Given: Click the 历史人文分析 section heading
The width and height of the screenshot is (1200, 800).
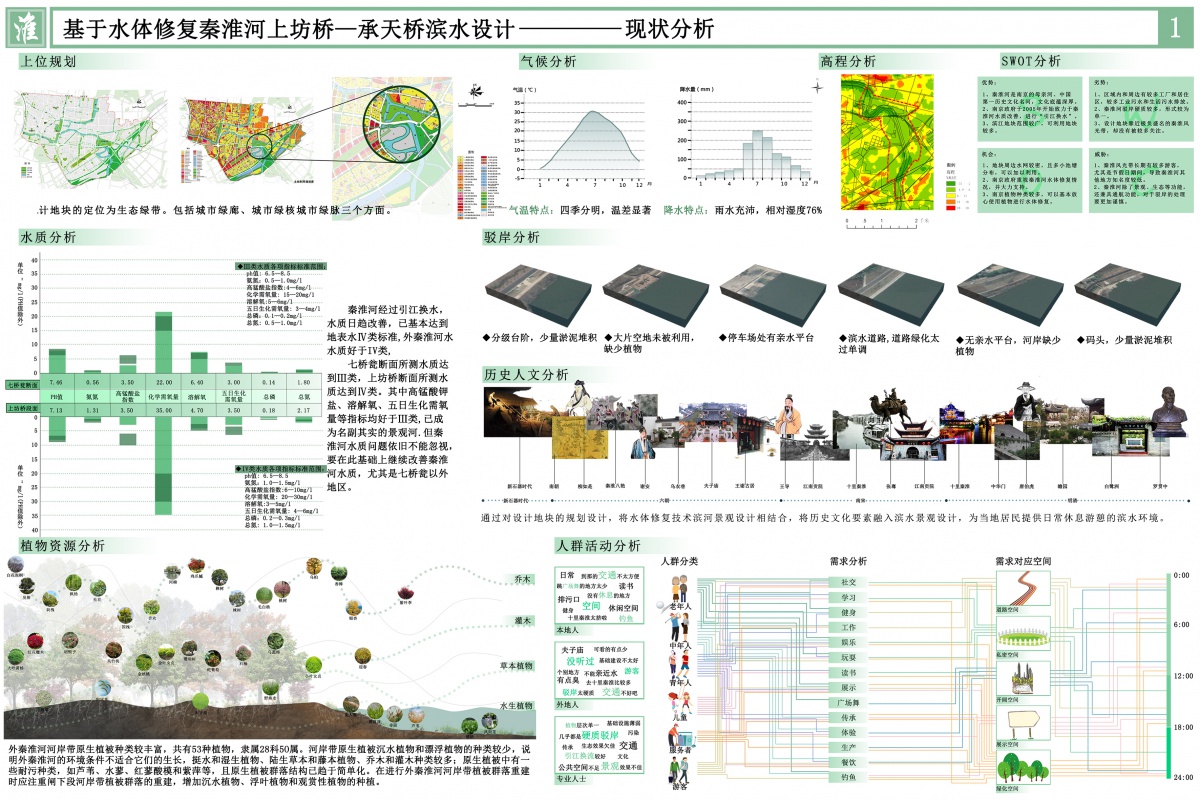Looking at the screenshot, I should (x=526, y=375).
